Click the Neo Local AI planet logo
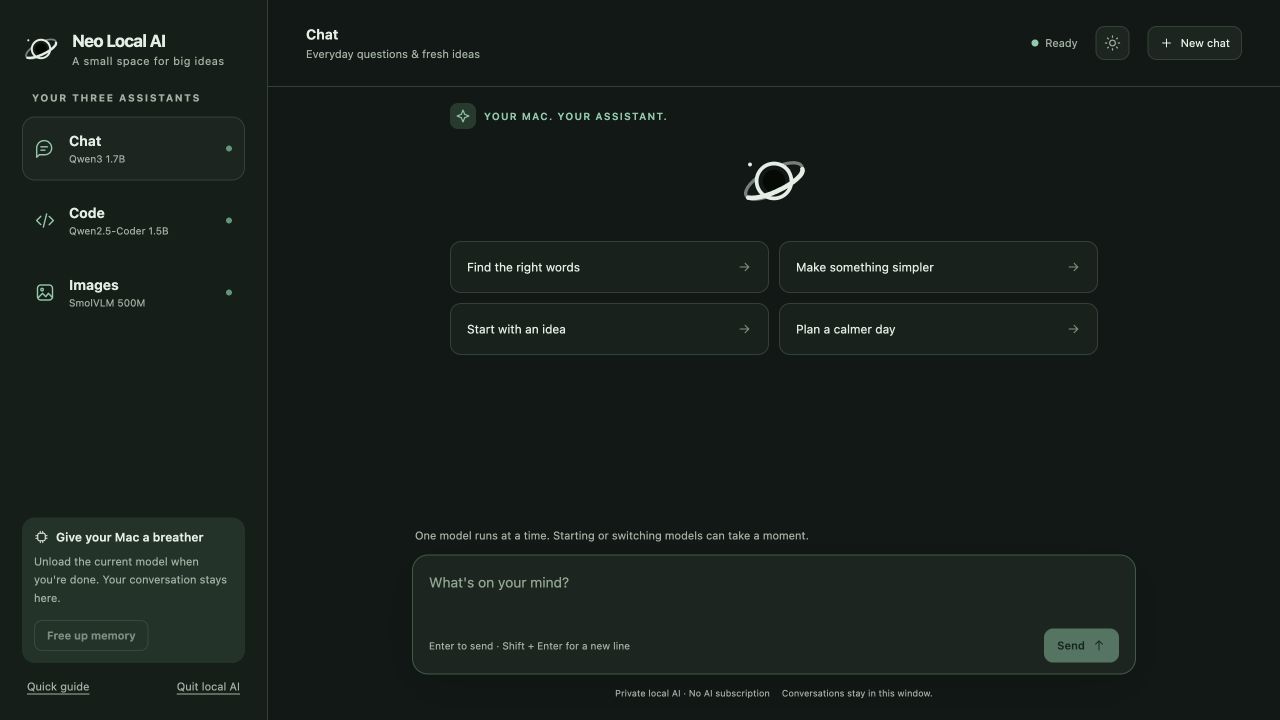This screenshot has height=720, width=1280. [x=41, y=48]
